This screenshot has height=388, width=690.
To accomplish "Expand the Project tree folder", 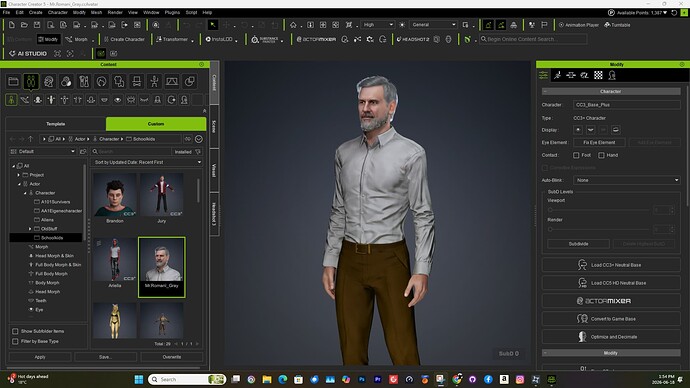I will point(19,175).
